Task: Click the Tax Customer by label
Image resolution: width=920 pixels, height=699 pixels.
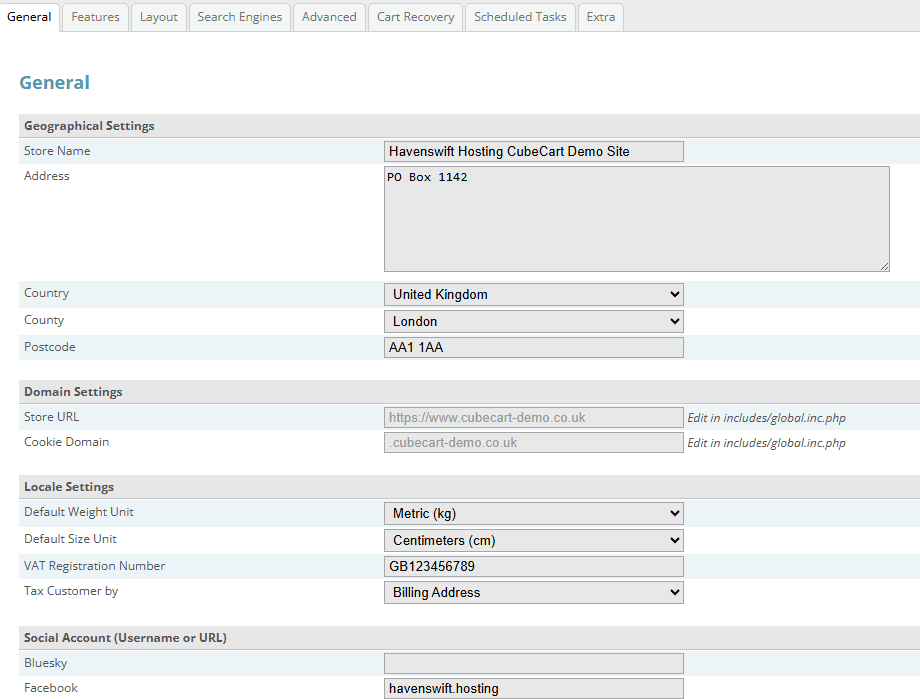Action: point(71,591)
